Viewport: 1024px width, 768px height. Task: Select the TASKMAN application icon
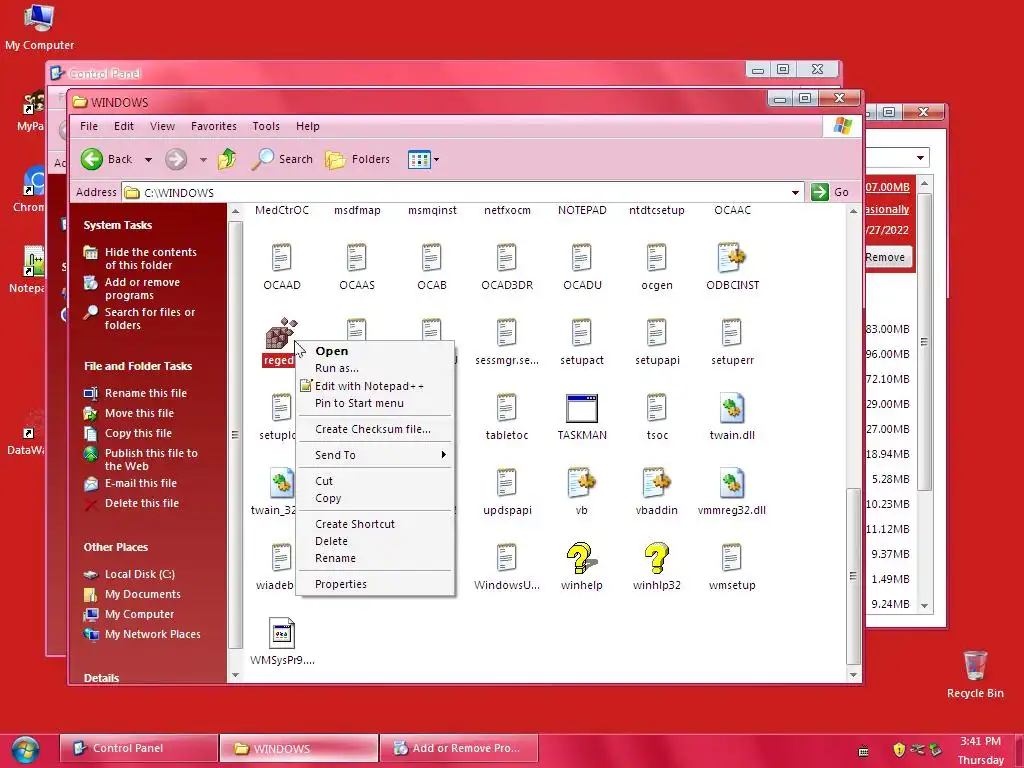pyautogui.click(x=582, y=409)
